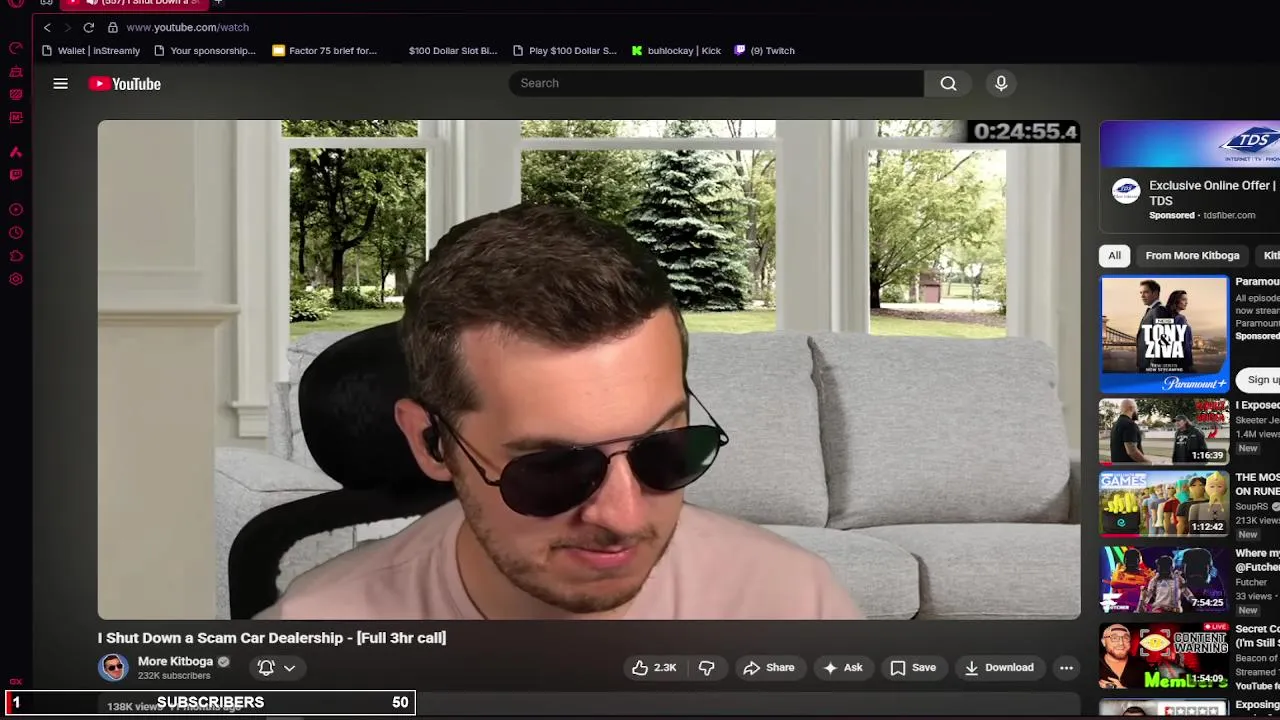Open the 1:12:42 GAMES video thumbnail

pos(1164,504)
